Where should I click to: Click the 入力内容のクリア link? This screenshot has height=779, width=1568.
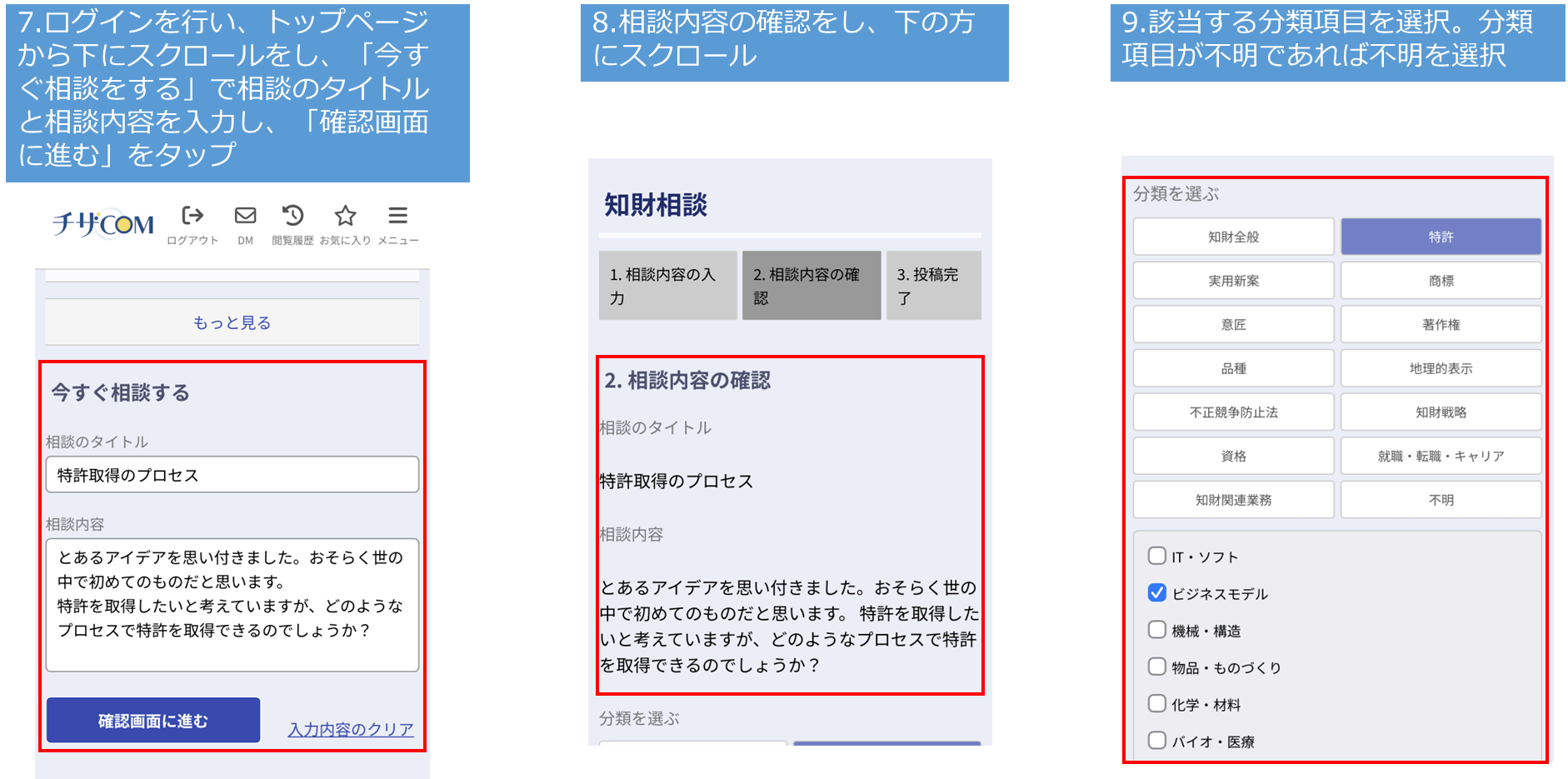[x=351, y=730]
